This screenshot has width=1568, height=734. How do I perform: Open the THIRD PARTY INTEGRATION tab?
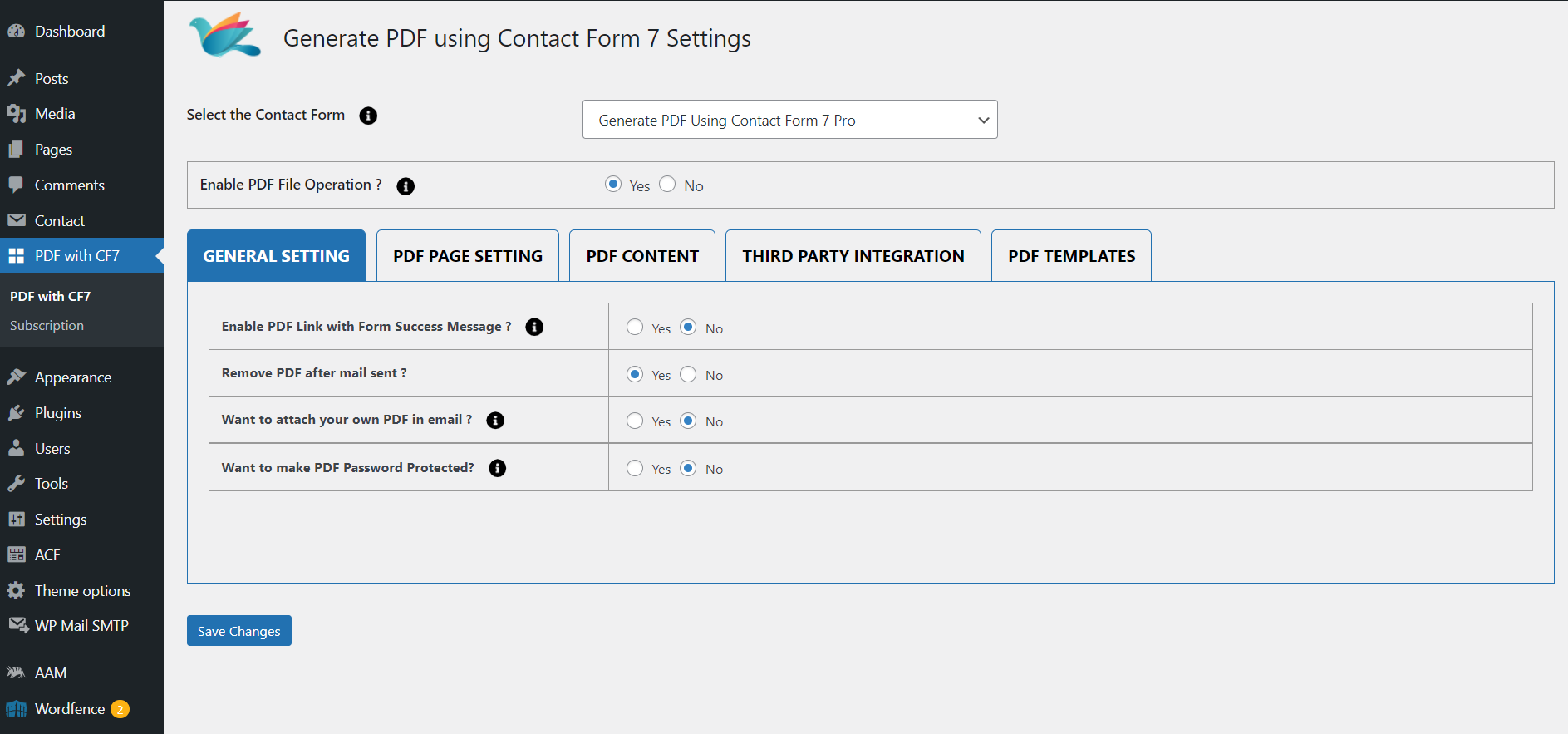tap(853, 256)
